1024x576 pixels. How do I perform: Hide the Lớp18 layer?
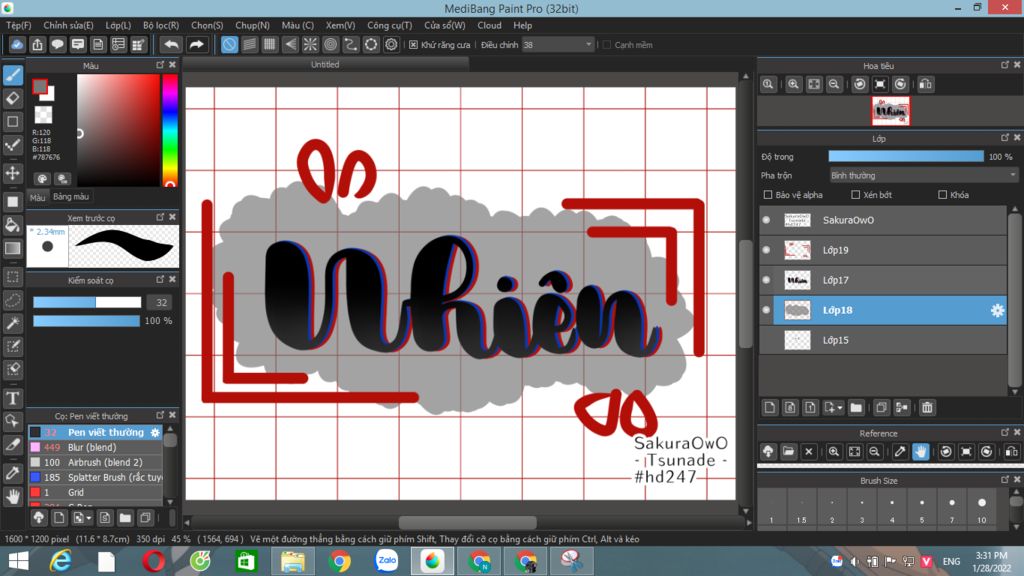click(x=766, y=310)
